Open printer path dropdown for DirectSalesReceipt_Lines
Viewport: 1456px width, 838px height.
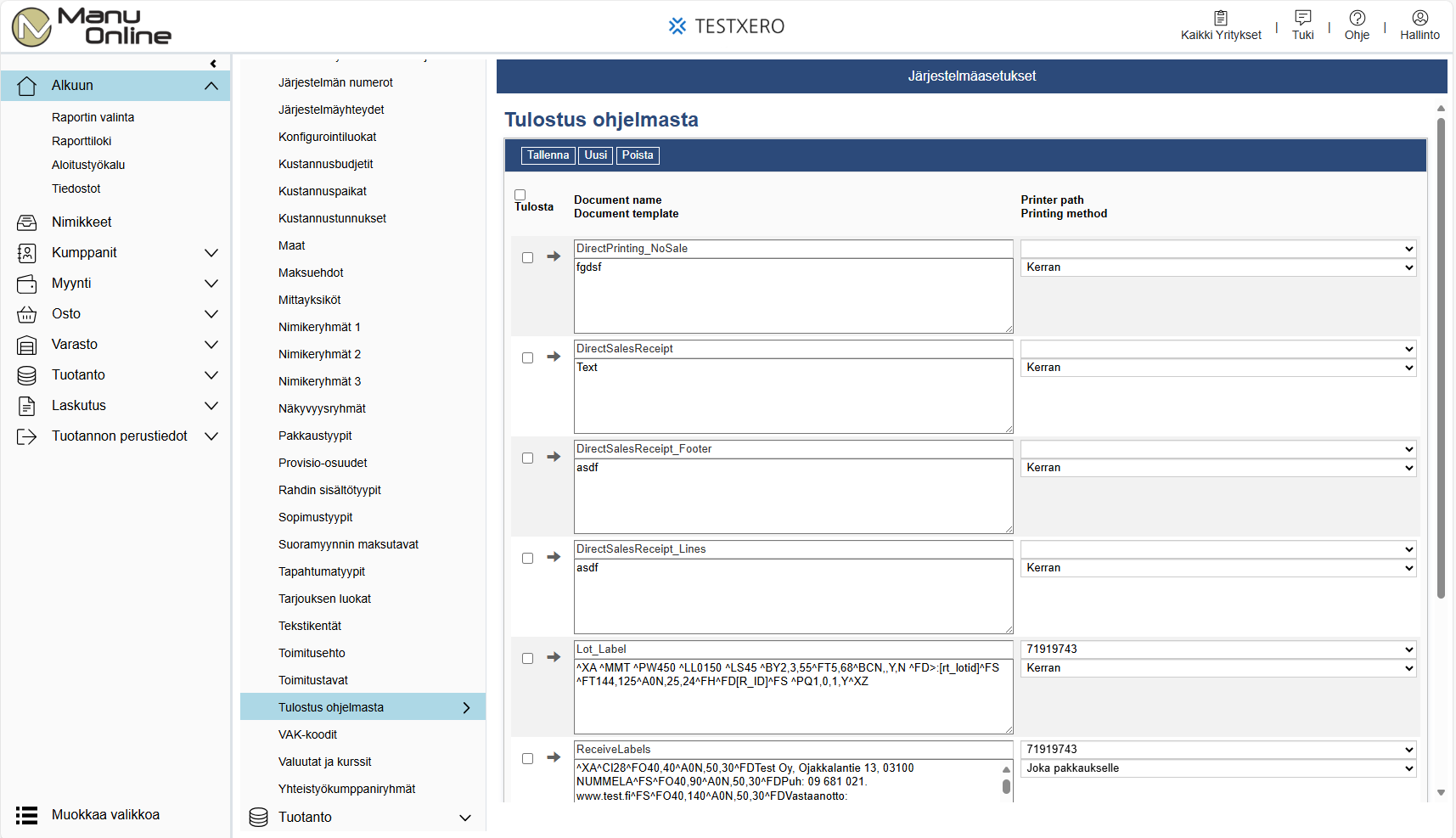point(1218,549)
